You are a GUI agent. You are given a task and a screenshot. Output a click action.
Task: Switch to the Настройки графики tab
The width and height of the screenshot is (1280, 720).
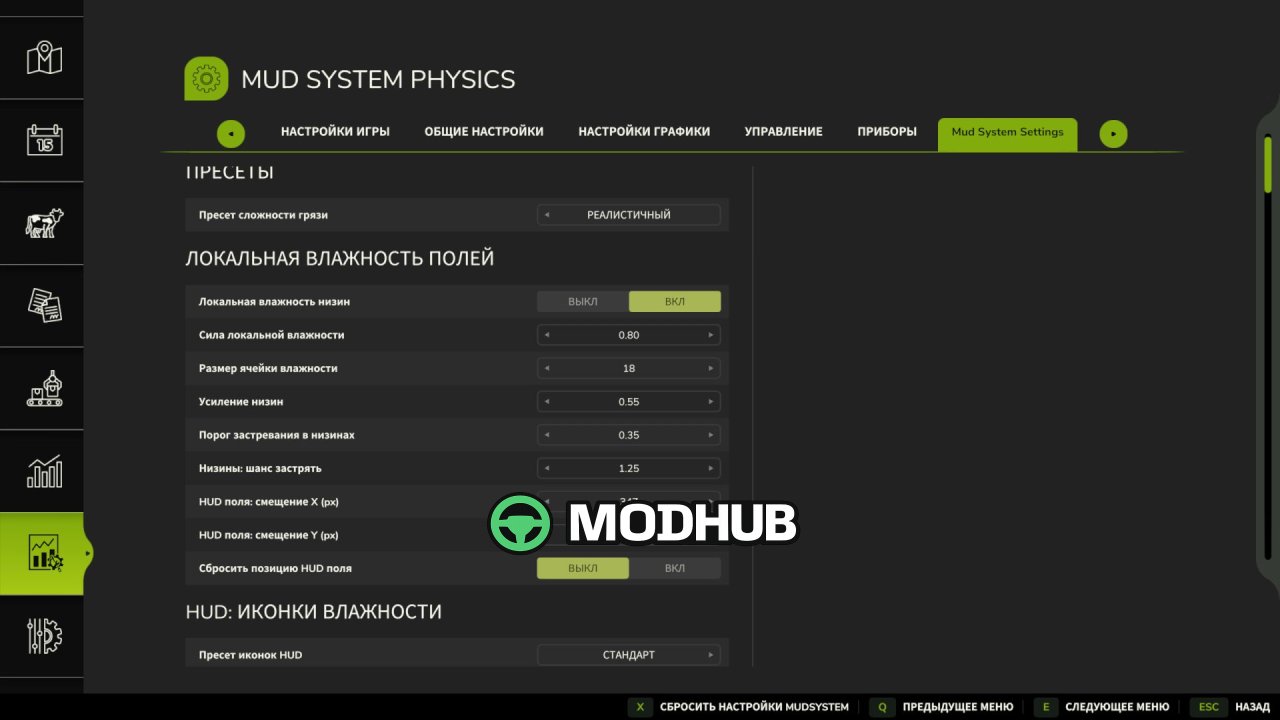coord(644,132)
